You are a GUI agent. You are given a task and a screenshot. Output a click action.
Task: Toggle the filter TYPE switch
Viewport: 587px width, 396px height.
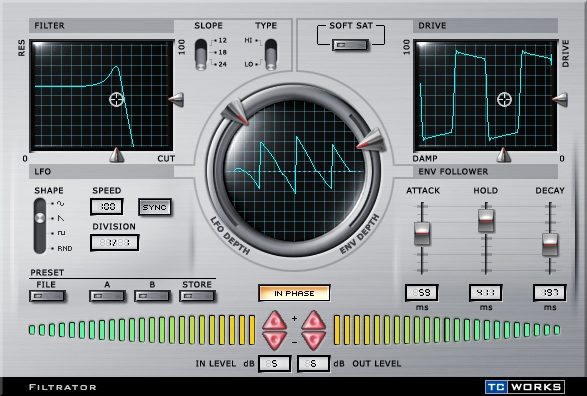pos(271,54)
